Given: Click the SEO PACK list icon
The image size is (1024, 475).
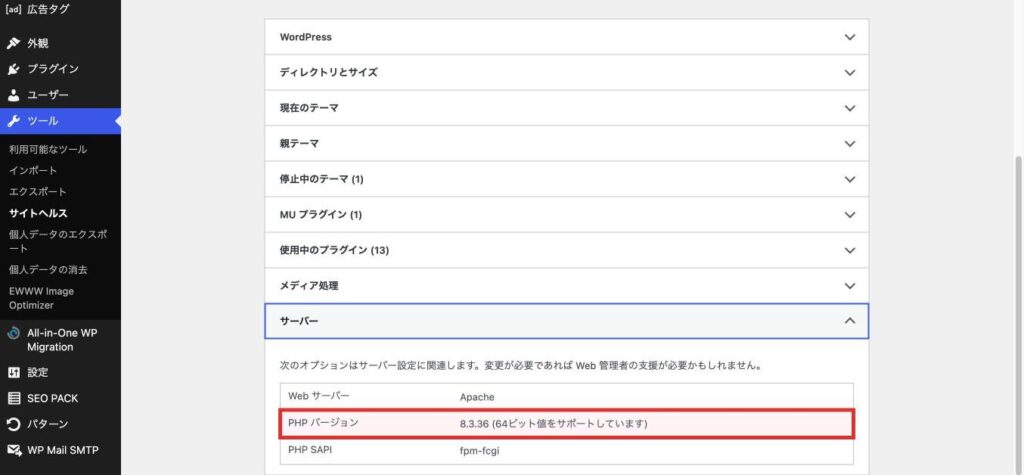Looking at the screenshot, I should click(14, 399).
